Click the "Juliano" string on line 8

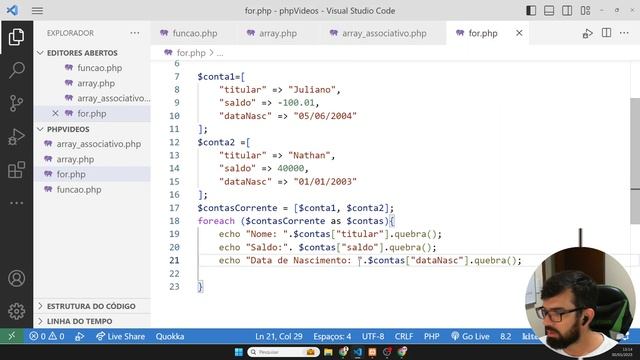pyautogui.click(x=311, y=90)
